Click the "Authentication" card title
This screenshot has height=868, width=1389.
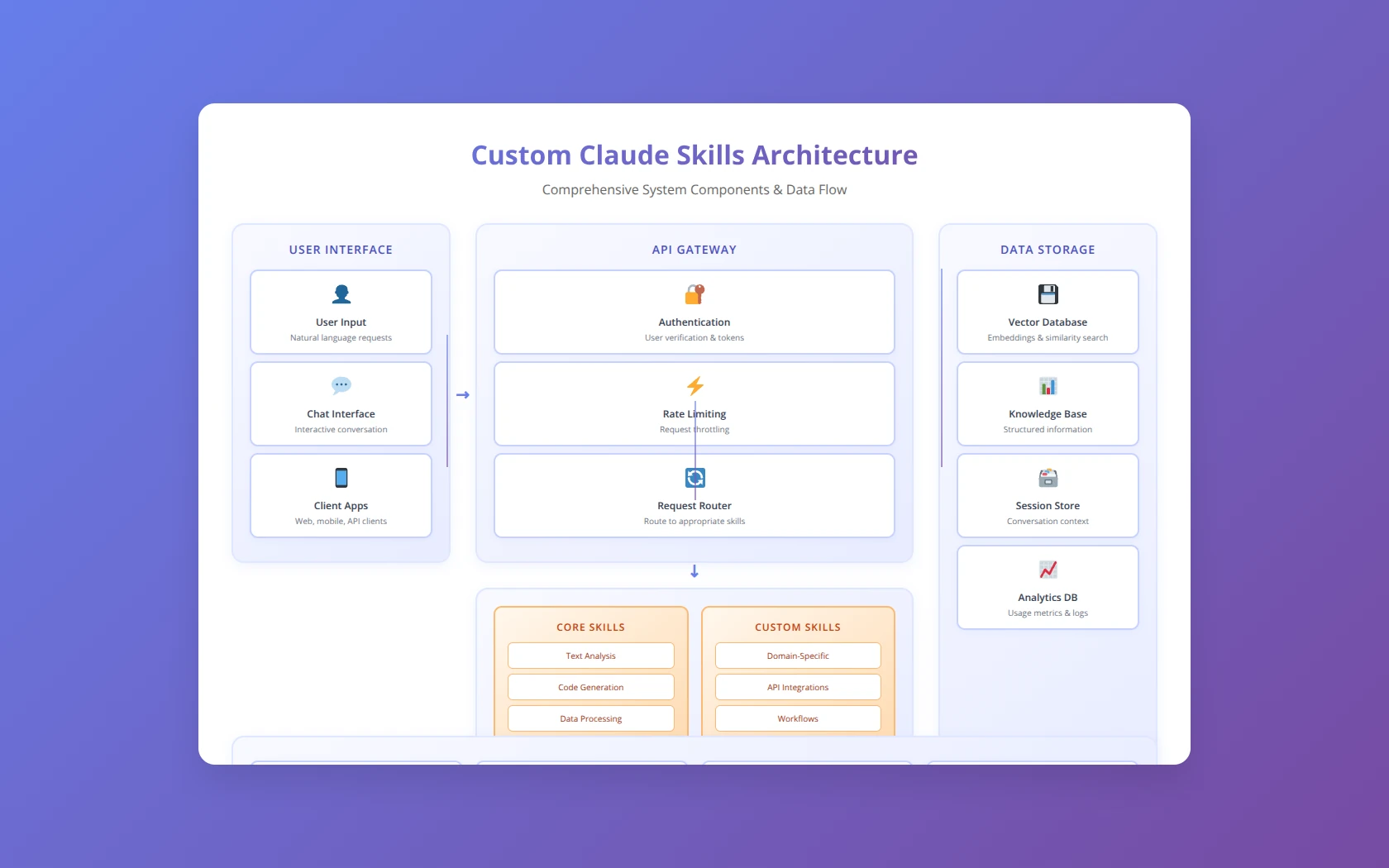[694, 322]
